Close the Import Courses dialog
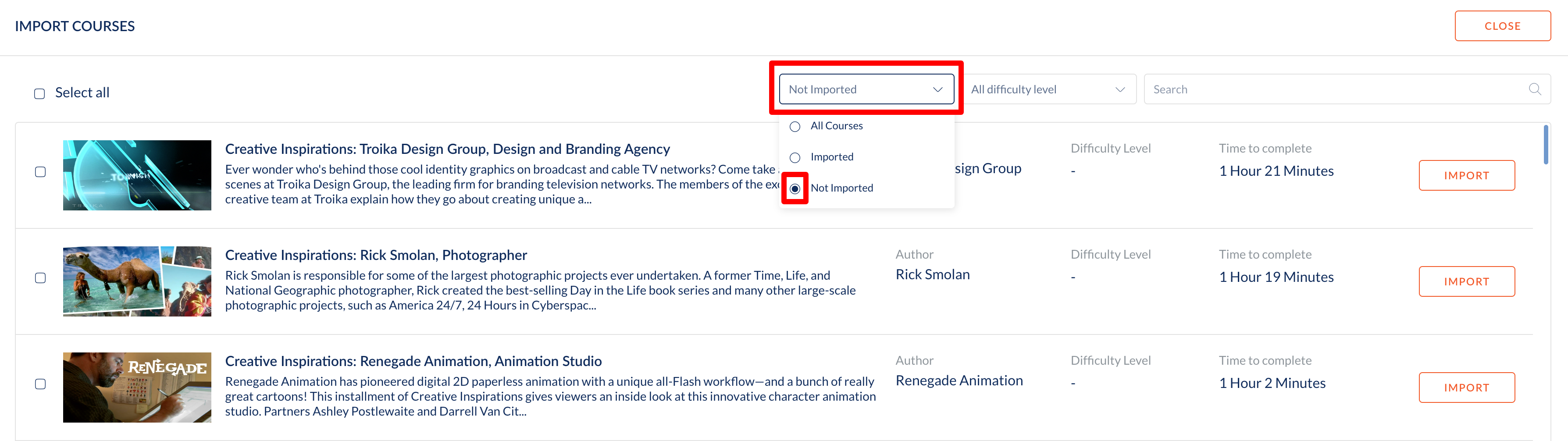The image size is (1568, 441). pyautogui.click(x=1502, y=26)
